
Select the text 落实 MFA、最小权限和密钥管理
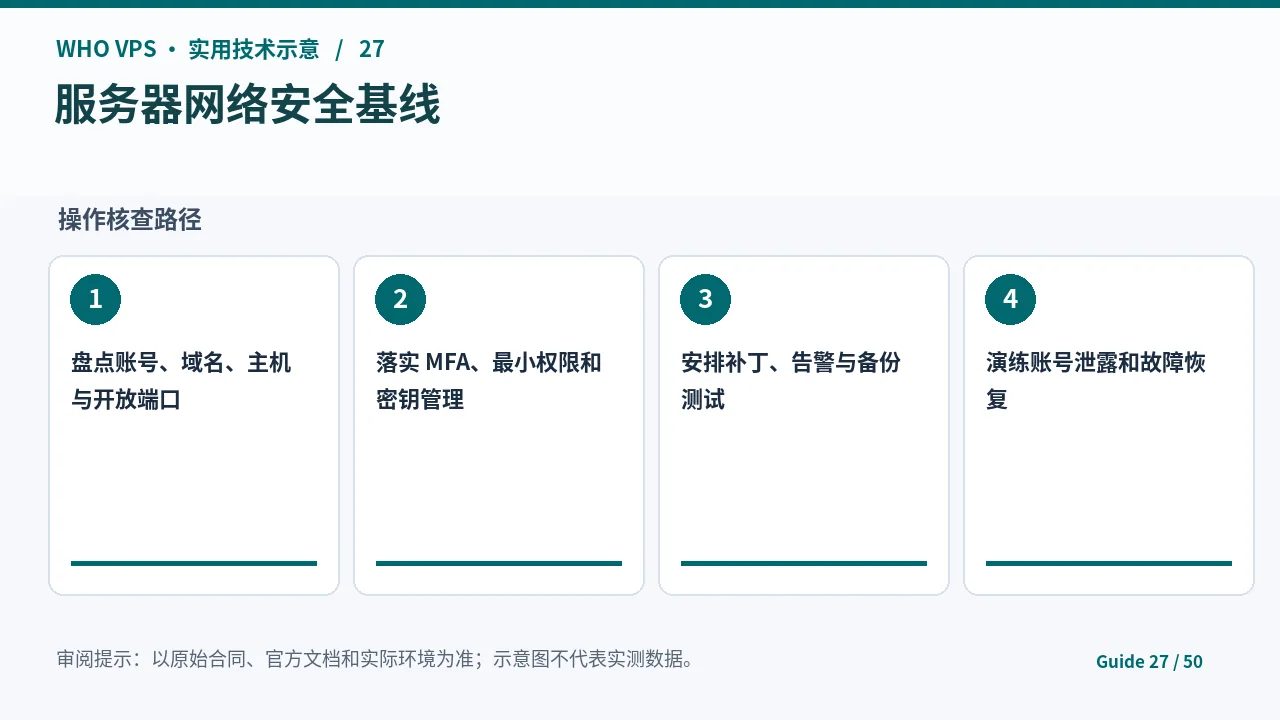[x=489, y=381]
